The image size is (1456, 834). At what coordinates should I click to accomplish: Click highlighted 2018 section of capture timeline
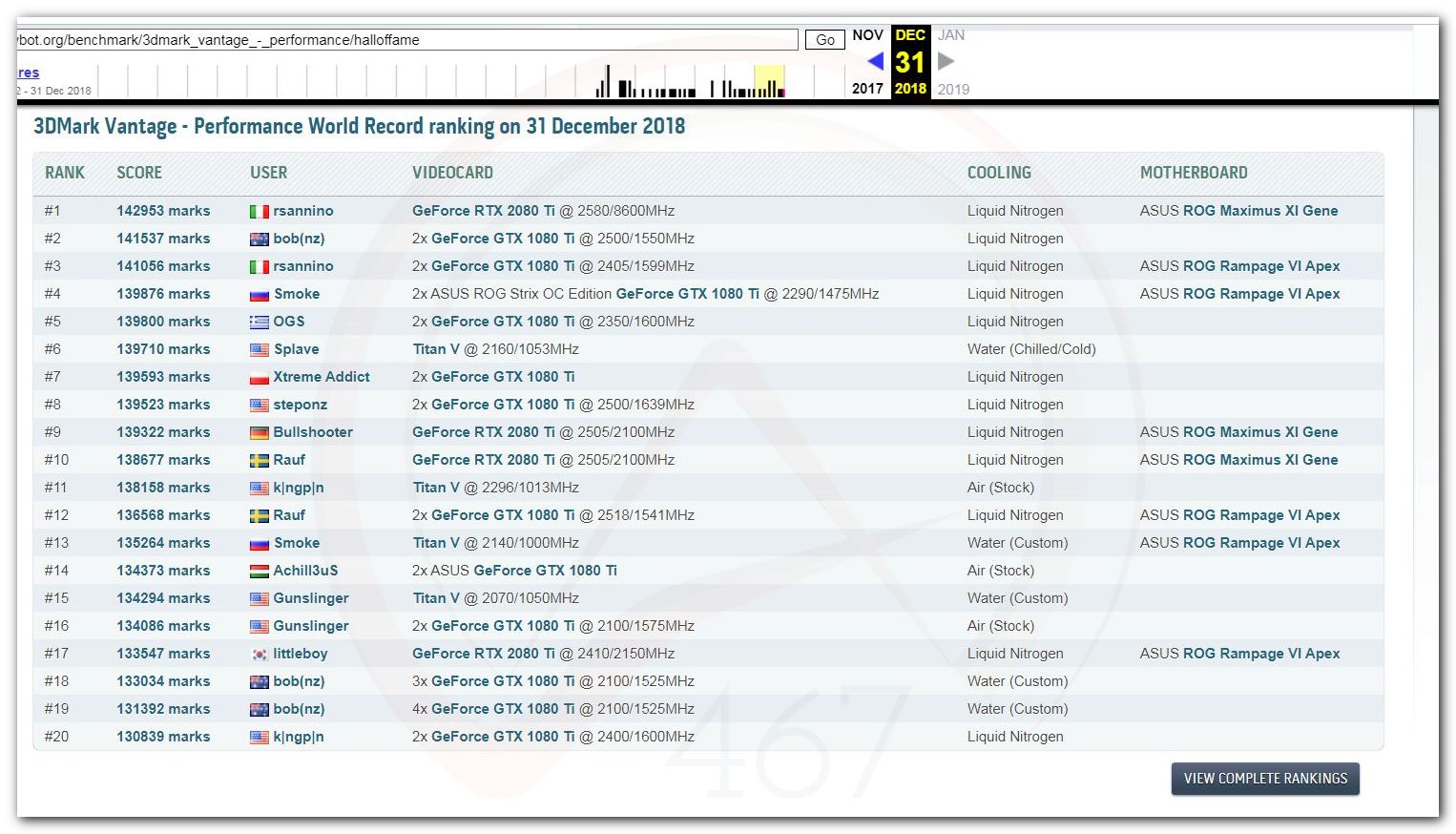click(x=769, y=82)
